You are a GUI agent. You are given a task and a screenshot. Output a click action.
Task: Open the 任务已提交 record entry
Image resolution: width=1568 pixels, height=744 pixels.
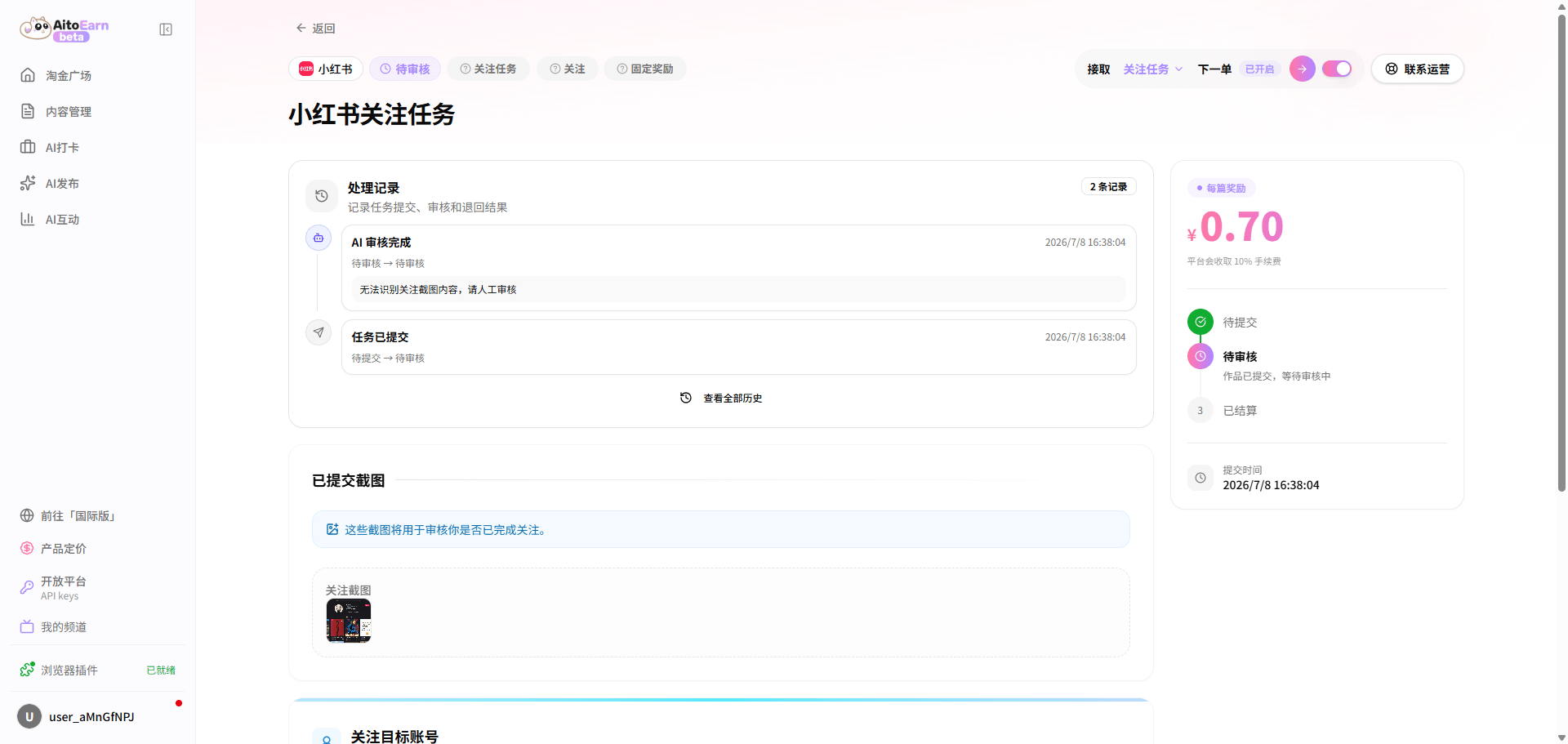tap(739, 347)
